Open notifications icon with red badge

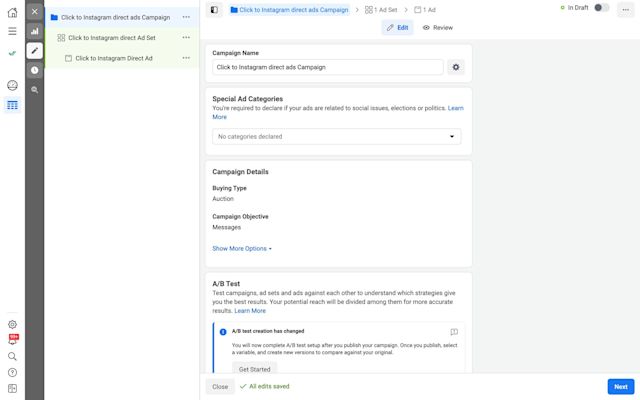coord(13,340)
